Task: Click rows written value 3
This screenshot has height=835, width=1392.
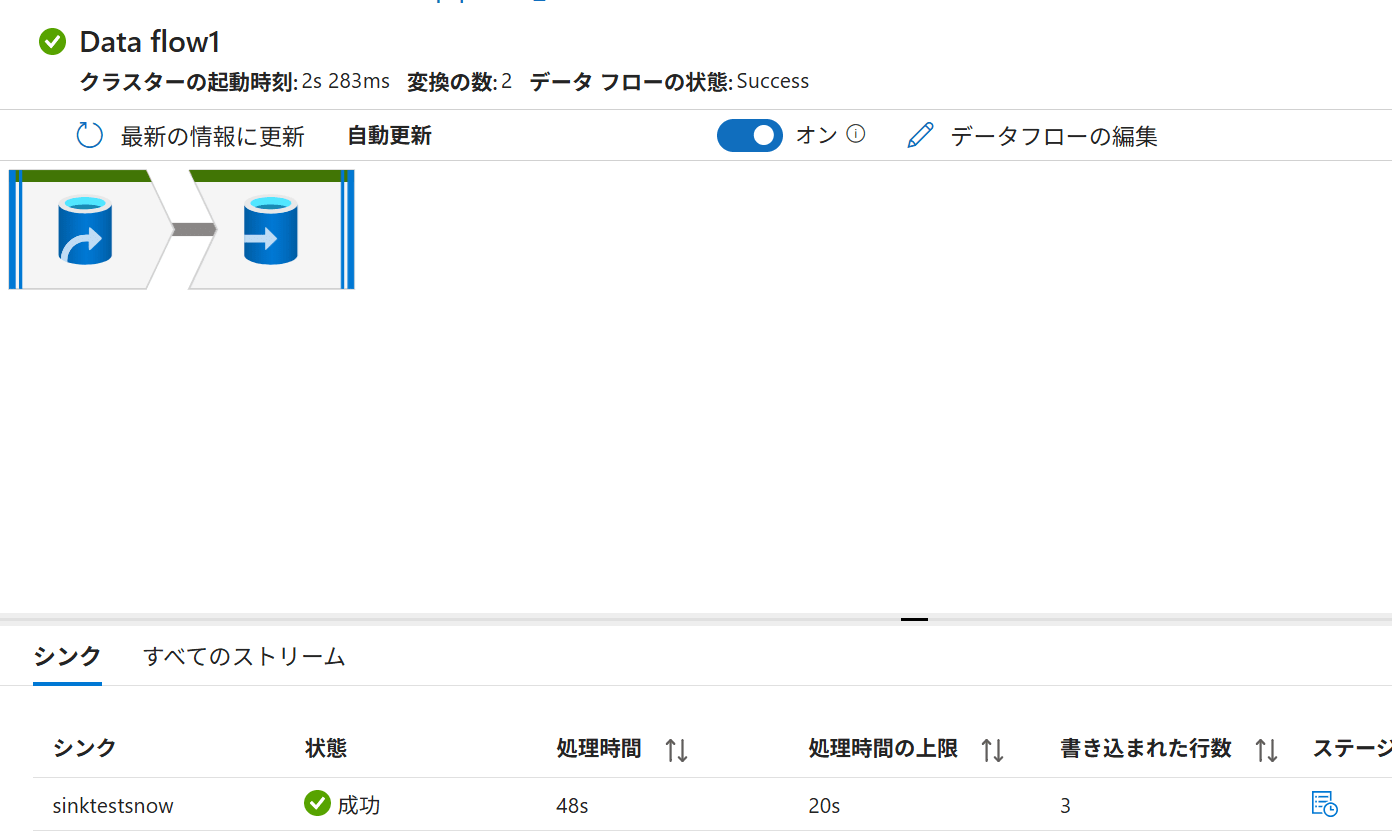Action: pos(1066,805)
